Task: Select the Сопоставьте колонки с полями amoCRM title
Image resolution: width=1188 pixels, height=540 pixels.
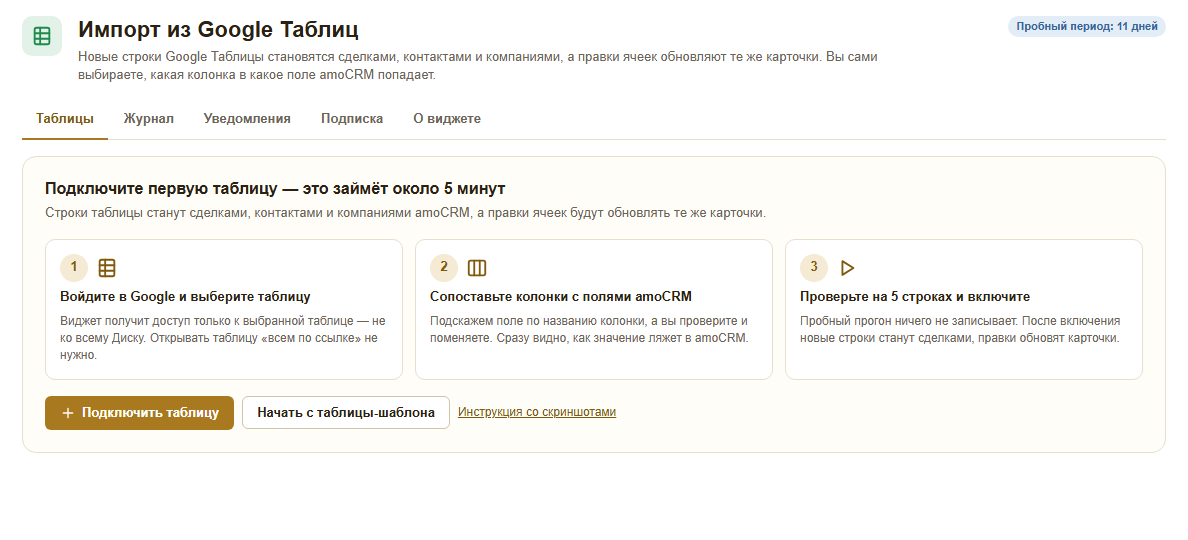Action: 561,296
